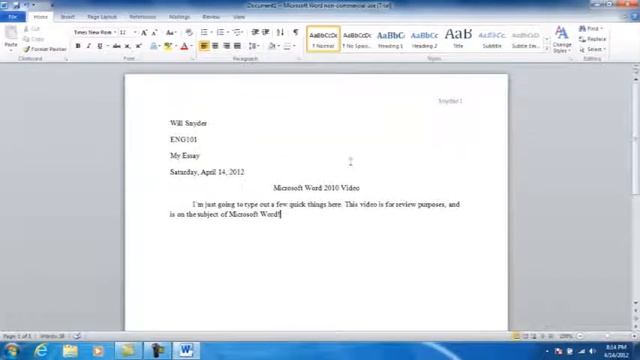This screenshot has height=360, width=640.
Task: Apply strikethrough with the abc icon
Action: point(117,46)
